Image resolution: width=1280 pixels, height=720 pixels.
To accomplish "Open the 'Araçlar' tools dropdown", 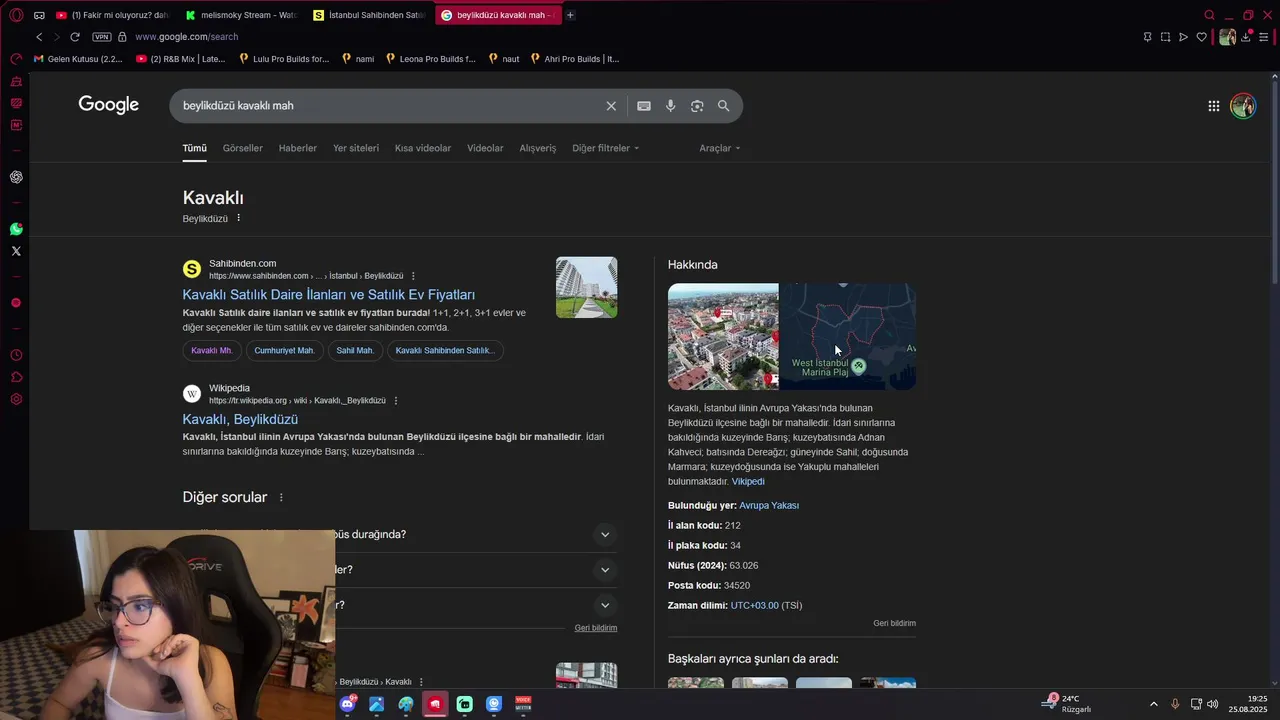I will (x=720, y=148).
